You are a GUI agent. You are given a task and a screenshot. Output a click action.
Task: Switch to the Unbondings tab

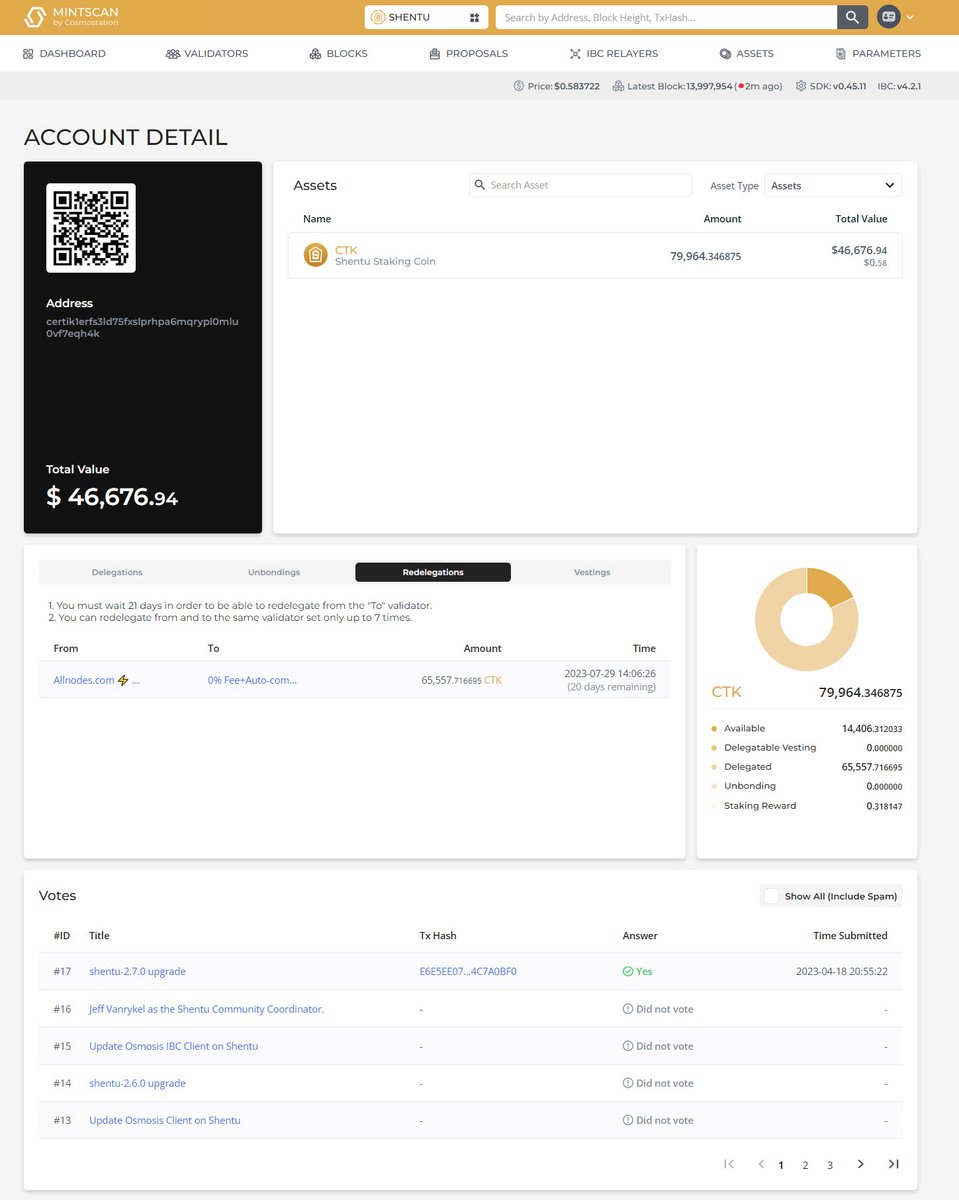coord(274,572)
